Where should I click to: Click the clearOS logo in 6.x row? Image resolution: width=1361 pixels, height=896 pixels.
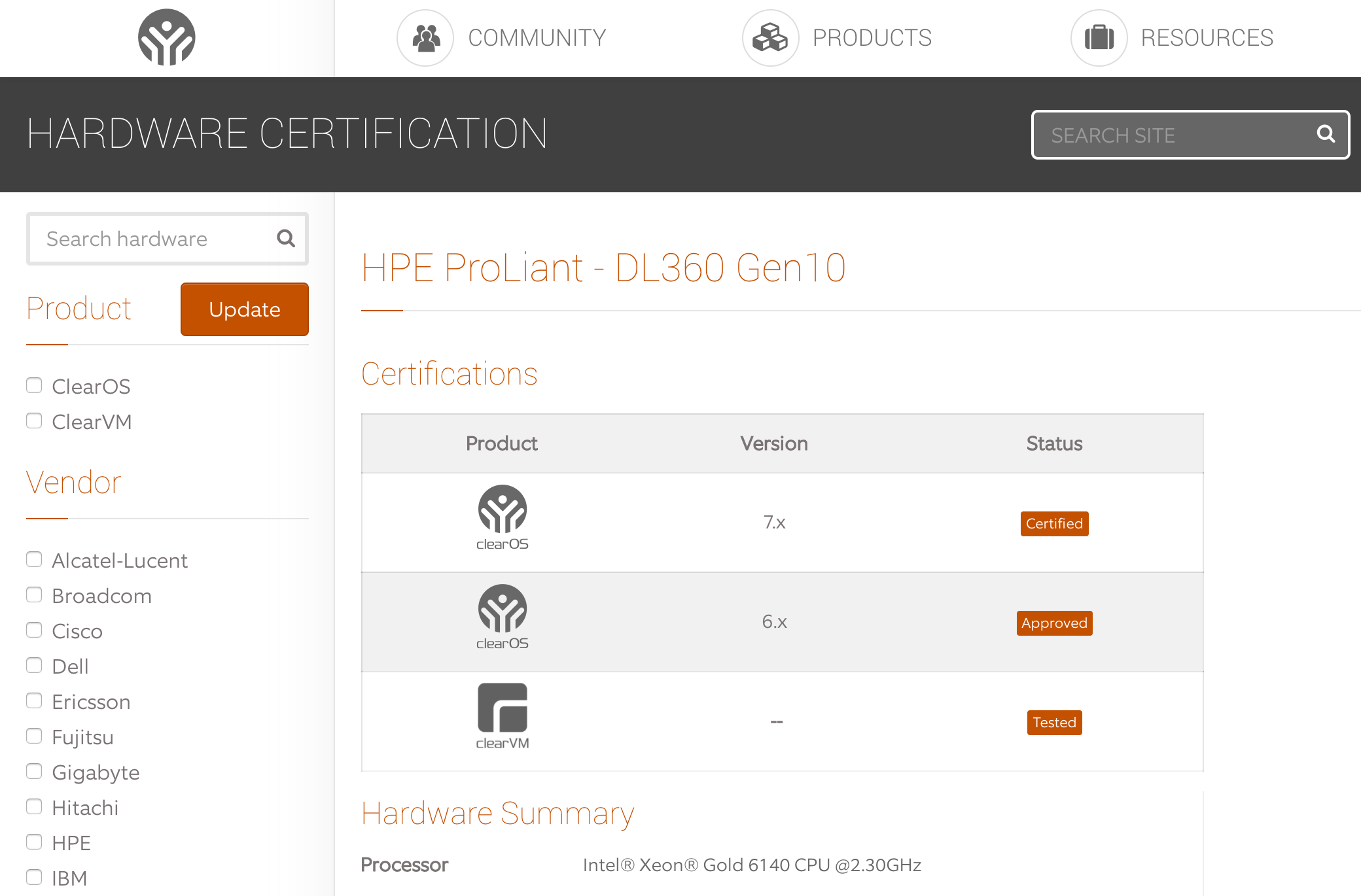coord(503,617)
